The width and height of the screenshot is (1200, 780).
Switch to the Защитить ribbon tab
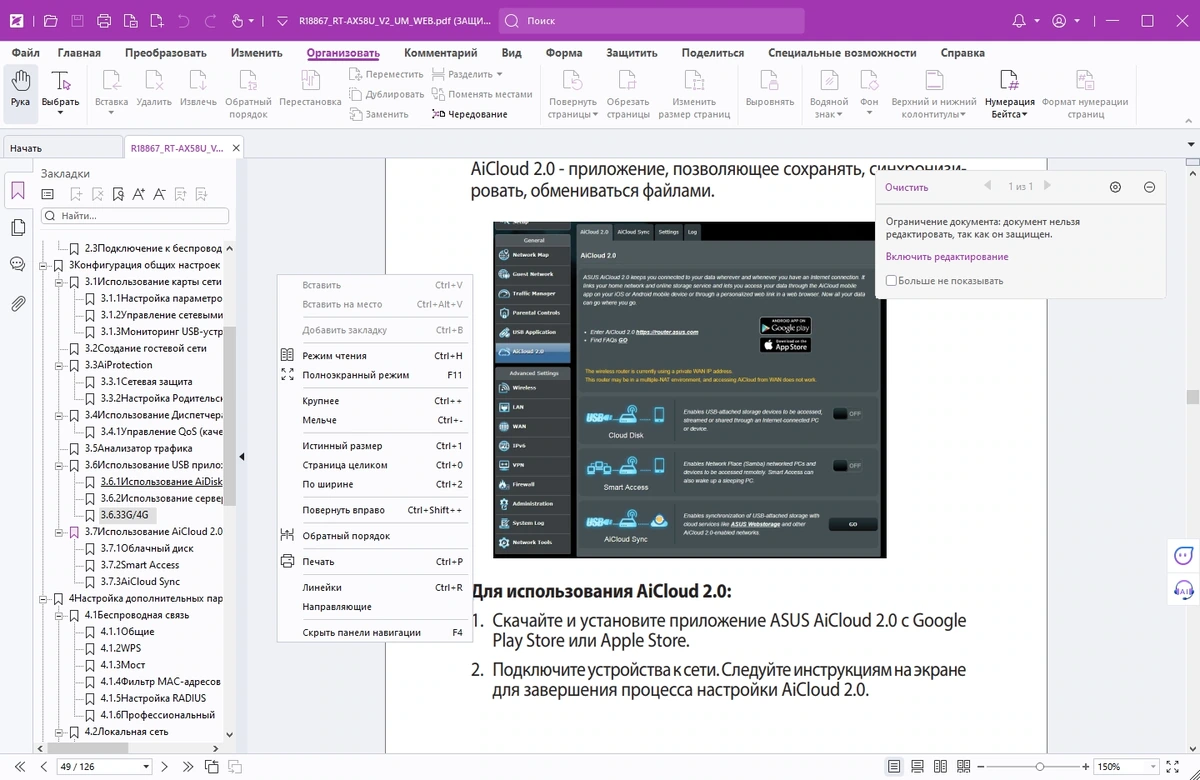(x=632, y=53)
